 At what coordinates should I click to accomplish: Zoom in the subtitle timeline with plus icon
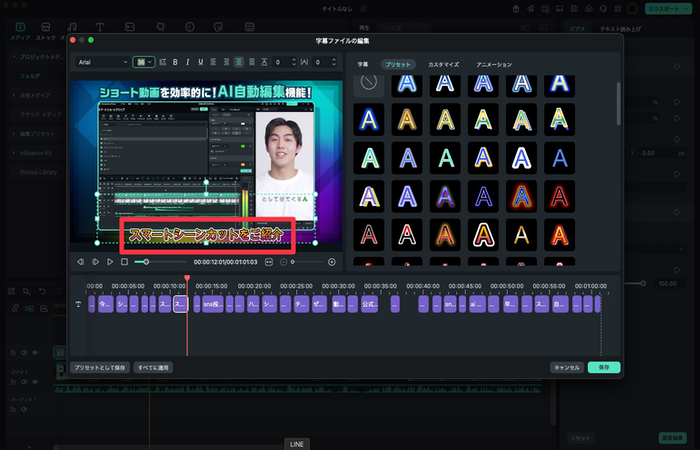pos(332,262)
